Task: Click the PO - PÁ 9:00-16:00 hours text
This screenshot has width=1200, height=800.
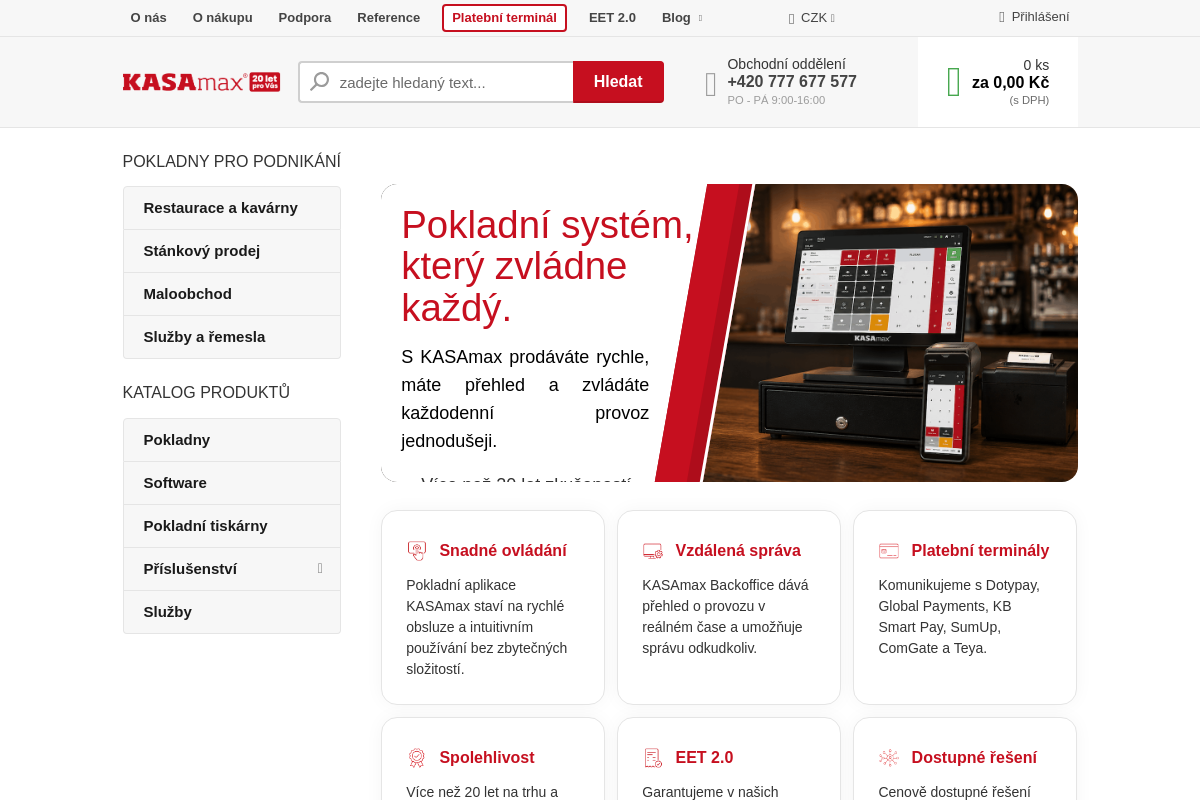Action: [x=776, y=100]
